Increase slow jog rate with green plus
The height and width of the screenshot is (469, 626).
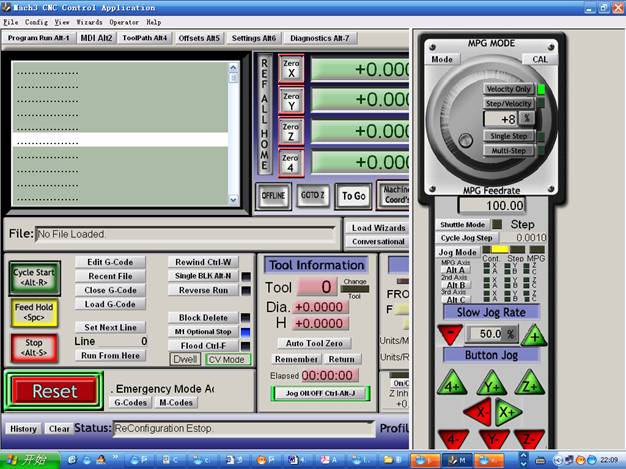[535, 334]
